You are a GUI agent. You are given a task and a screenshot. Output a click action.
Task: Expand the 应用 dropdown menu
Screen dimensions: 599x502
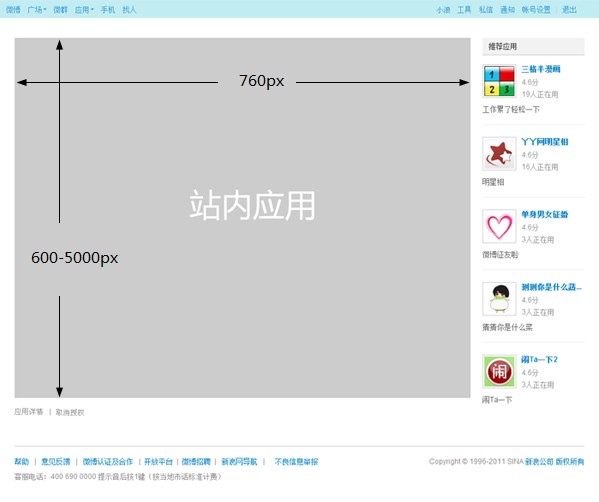pyautogui.click(x=84, y=10)
